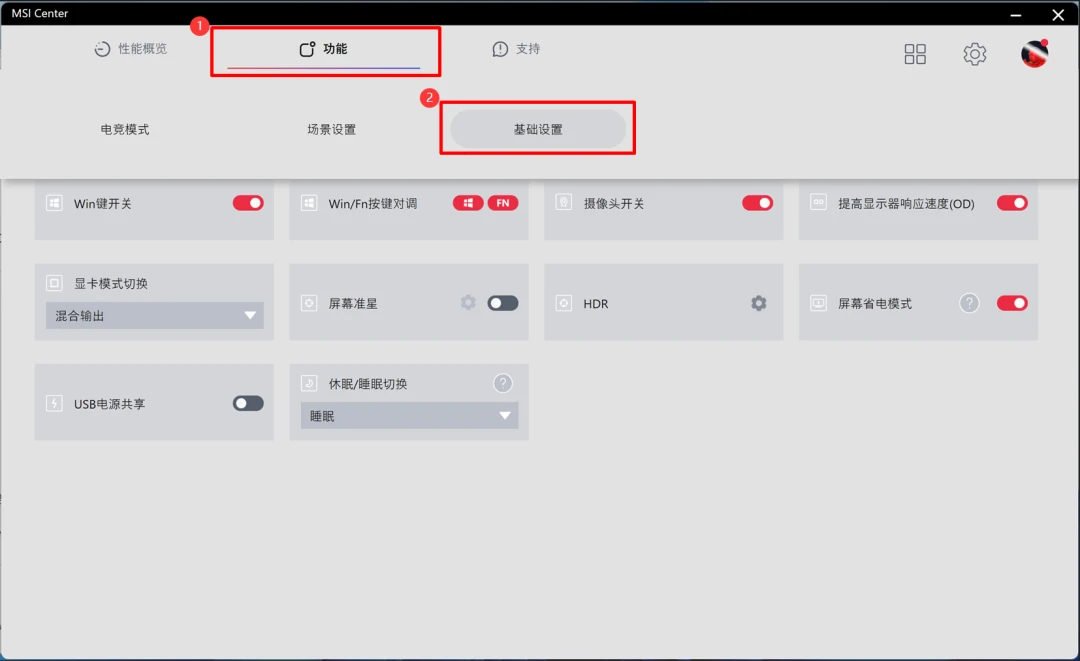Click the 休眠/睡眠切换 label

368,384
